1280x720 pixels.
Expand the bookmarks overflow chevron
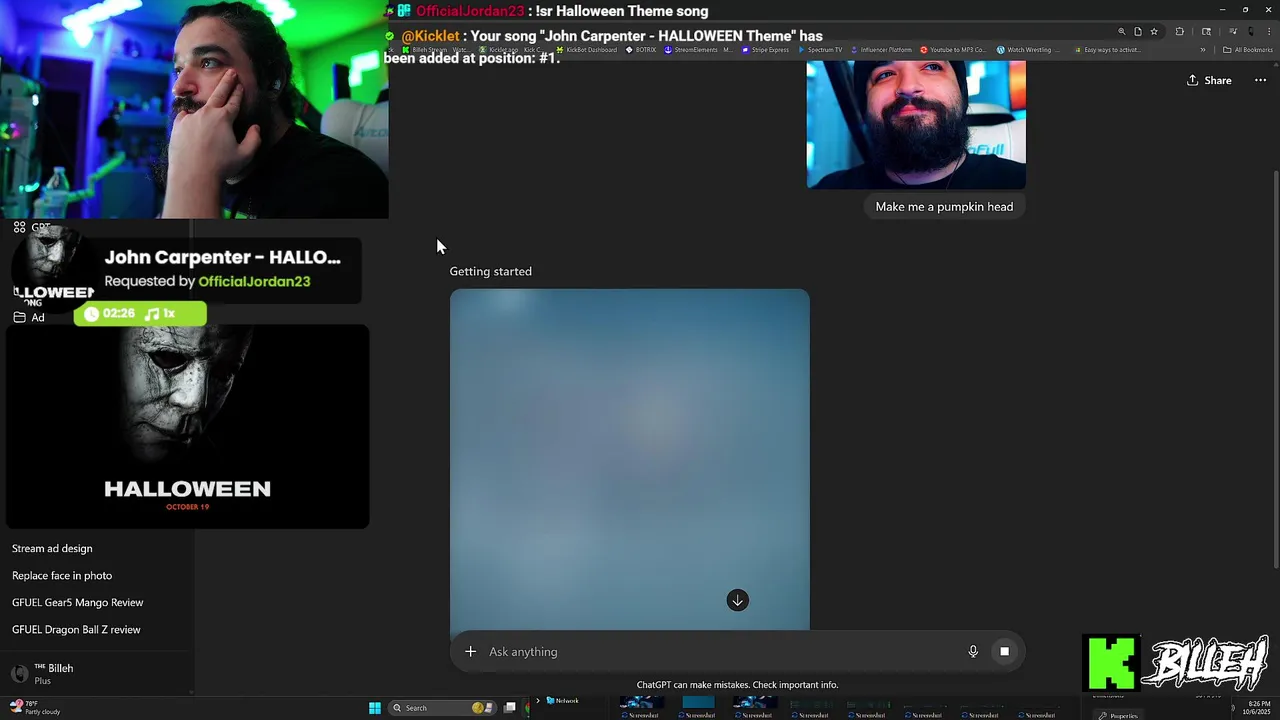tap(1203, 50)
